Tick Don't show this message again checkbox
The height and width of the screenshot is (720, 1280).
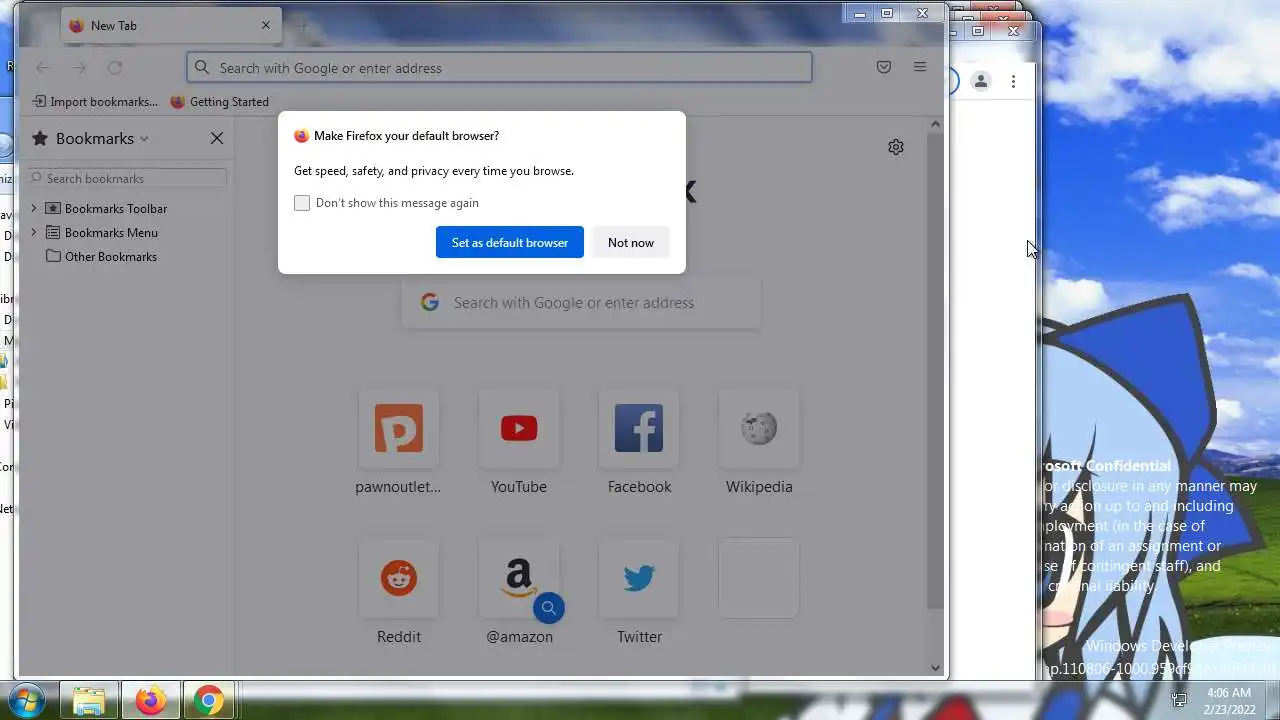click(302, 203)
